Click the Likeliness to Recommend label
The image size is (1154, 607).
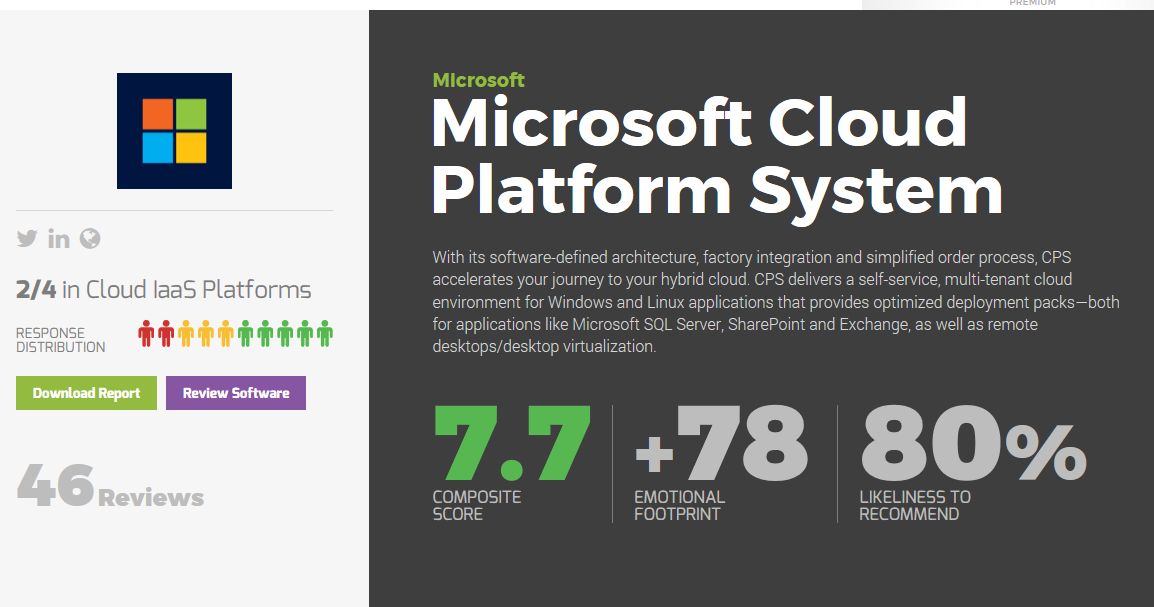point(914,505)
